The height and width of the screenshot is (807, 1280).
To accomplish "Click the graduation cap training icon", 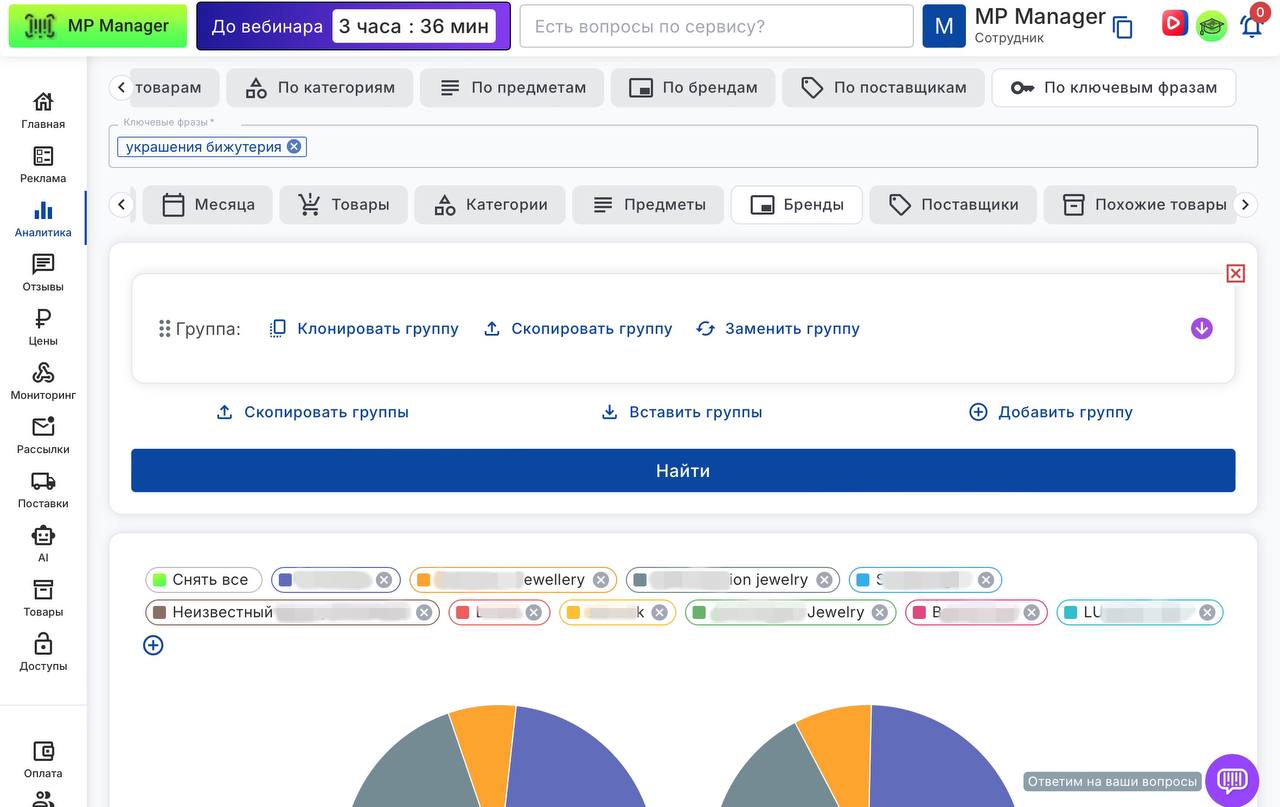I will pyautogui.click(x=1211, y=26).
